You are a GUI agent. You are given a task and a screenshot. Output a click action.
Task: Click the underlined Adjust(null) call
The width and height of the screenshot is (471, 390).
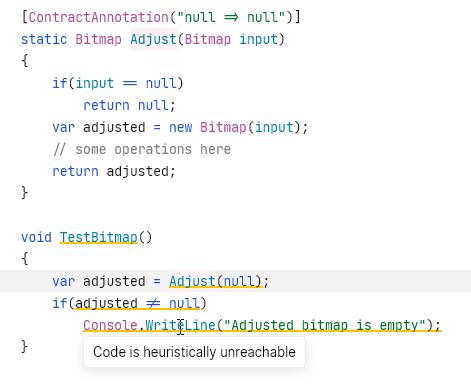(x=215, y=281)
